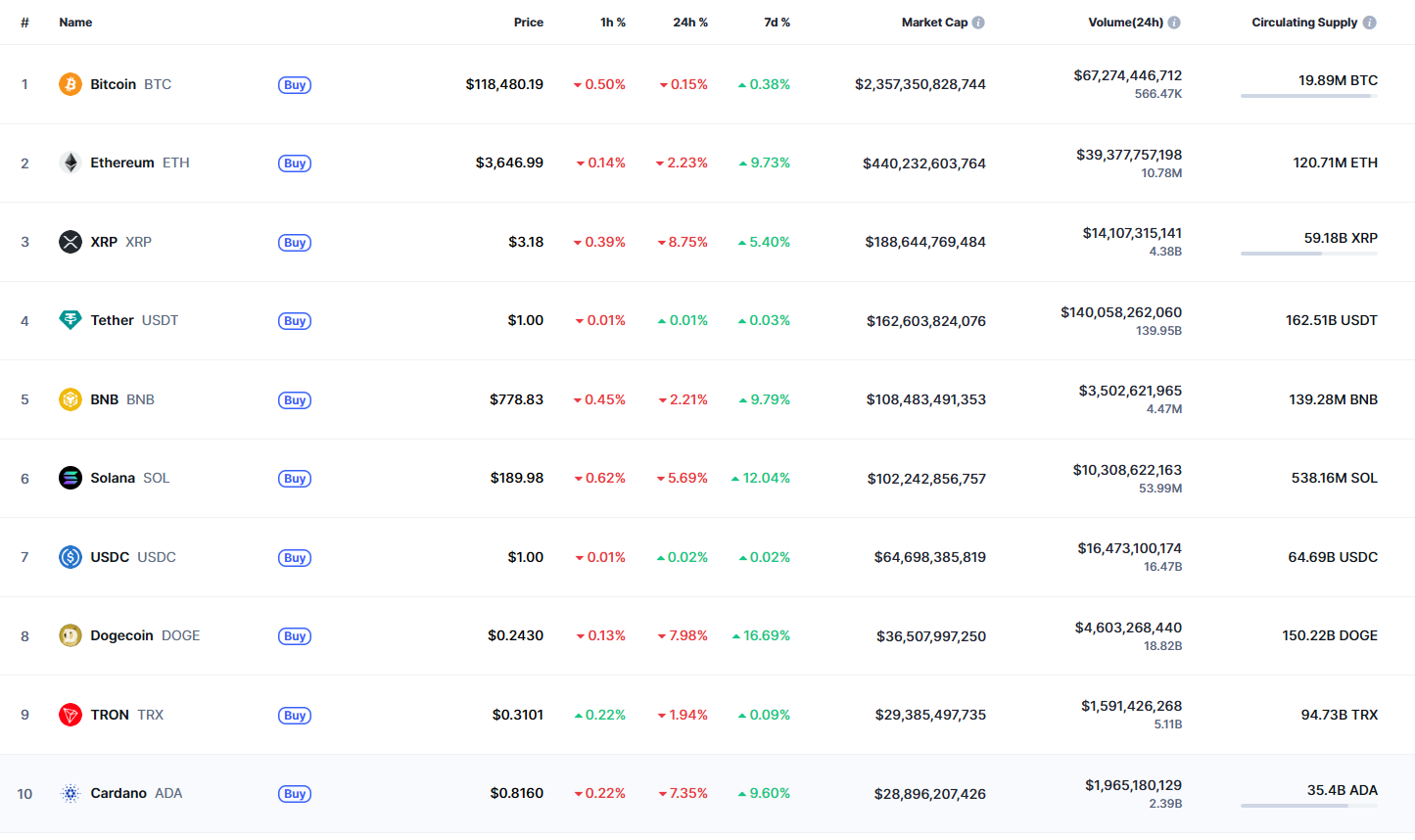Click Dogecoin's 7d change 16.69%
The image size is (1415, 840).
pos(761,635)
